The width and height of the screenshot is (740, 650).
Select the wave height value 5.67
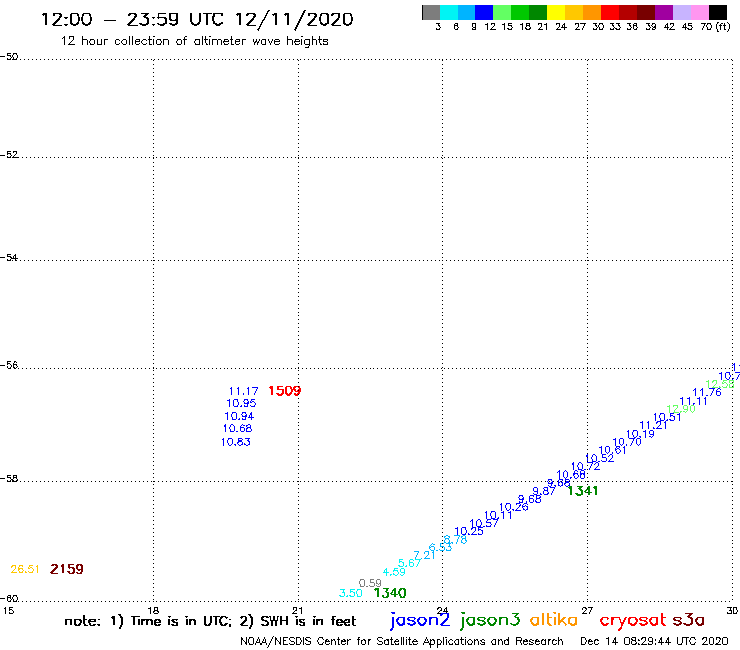(409, 563)
